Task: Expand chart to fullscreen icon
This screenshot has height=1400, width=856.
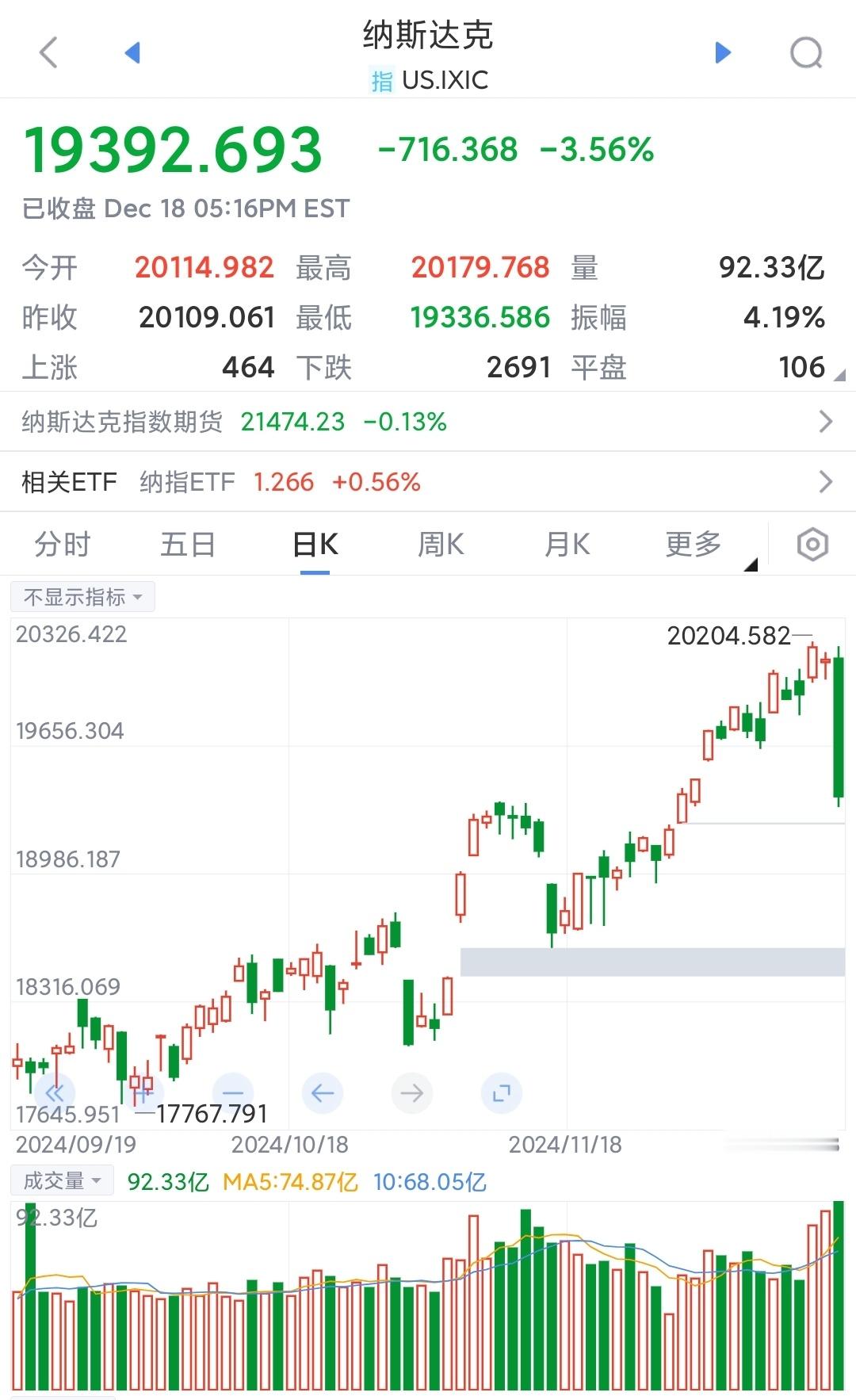Action: point(502,1093)
